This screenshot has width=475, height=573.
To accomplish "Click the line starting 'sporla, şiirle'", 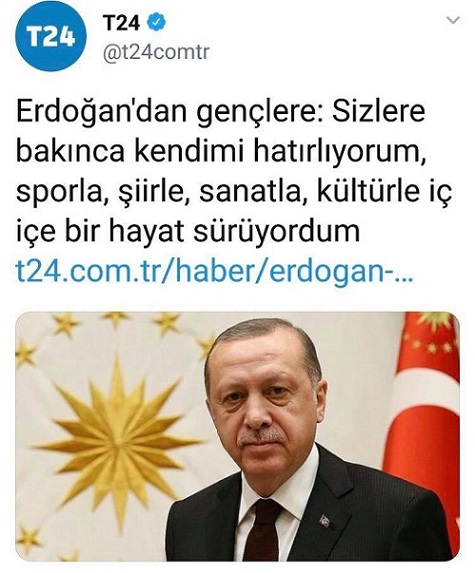I will tap(234, 192).
